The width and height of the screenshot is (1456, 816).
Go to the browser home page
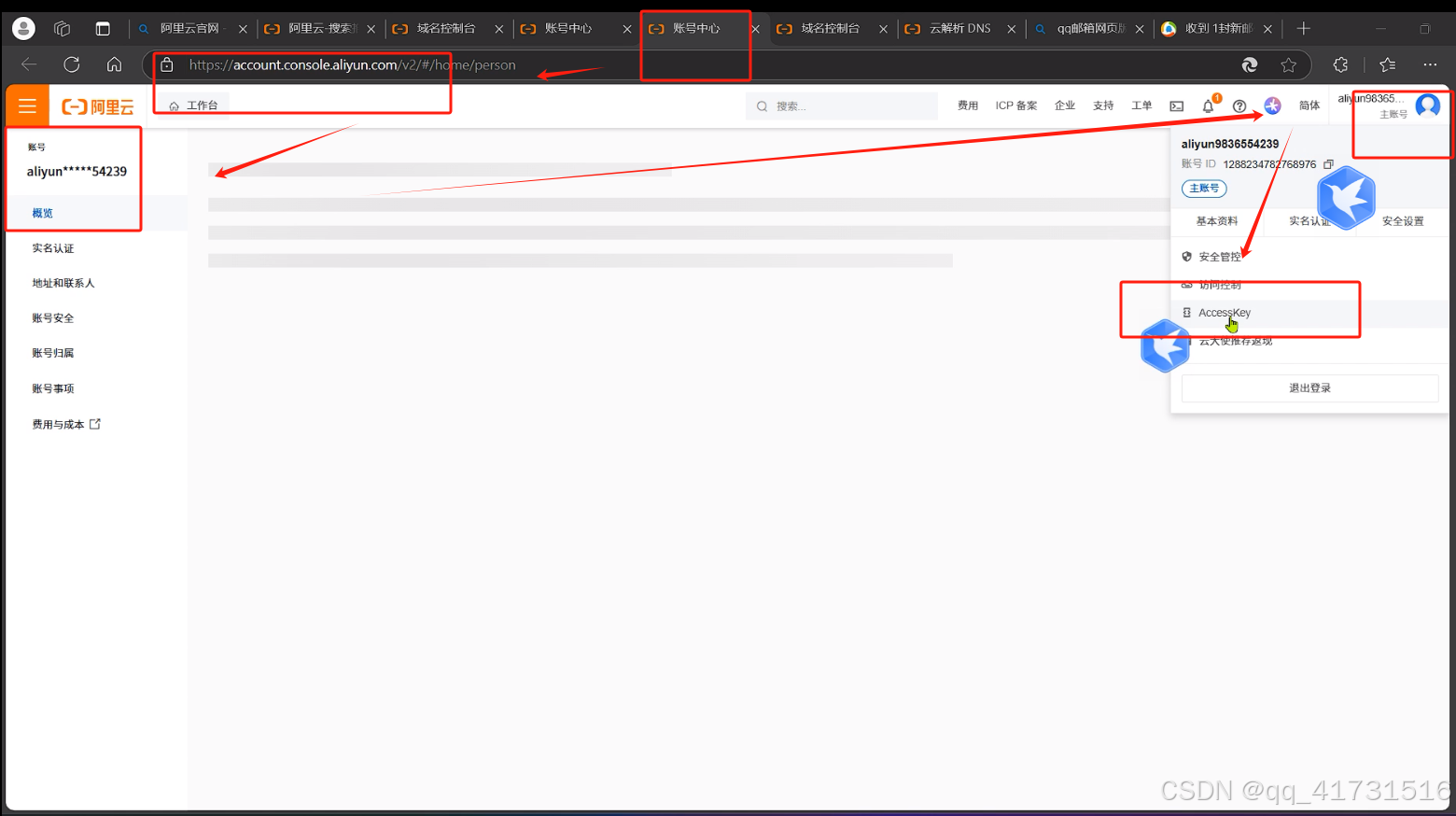[x=114, y=64]
